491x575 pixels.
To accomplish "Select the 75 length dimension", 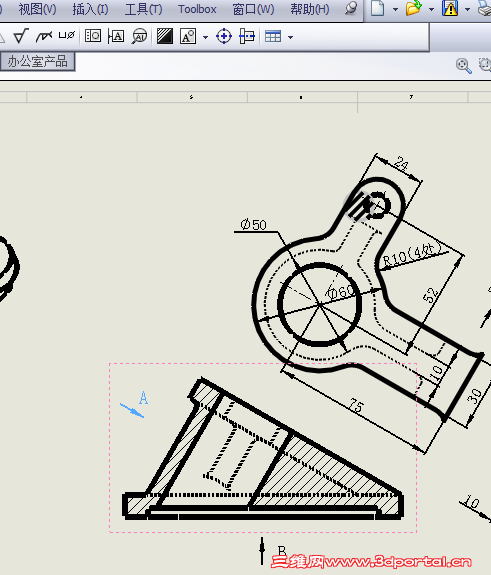I will click(356, 406).
